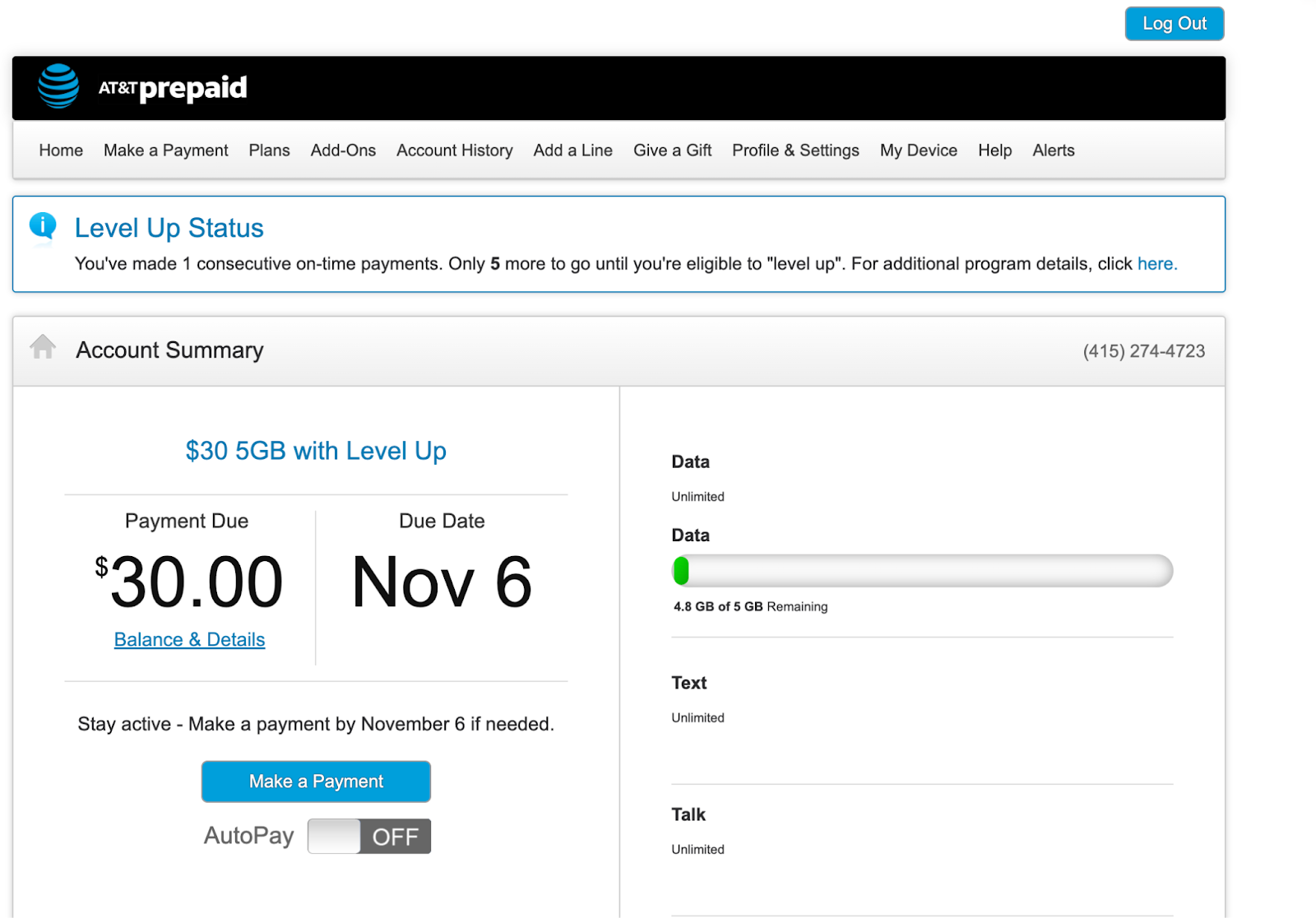Click the Account Summary heading
The height and width of the screenshot is (918, 1316).
click(x=169, y=350)
